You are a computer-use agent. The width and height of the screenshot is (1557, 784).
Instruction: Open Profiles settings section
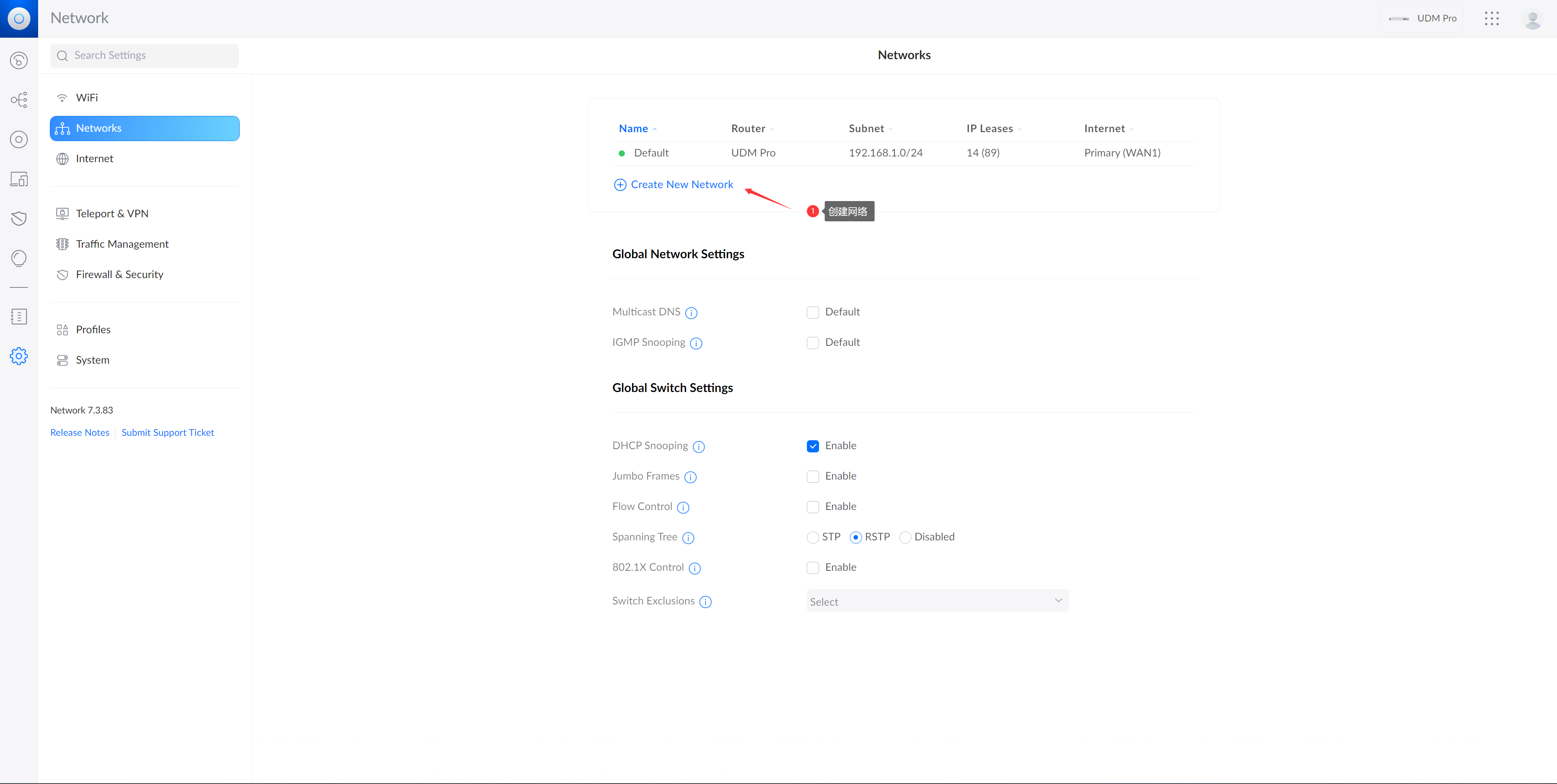pyautogui.click(x=144, y=330)
